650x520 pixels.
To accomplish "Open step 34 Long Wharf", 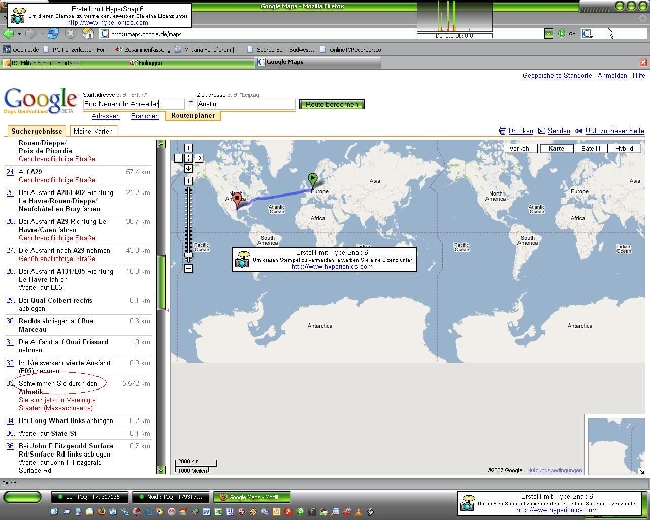I will tap(78, 421).
